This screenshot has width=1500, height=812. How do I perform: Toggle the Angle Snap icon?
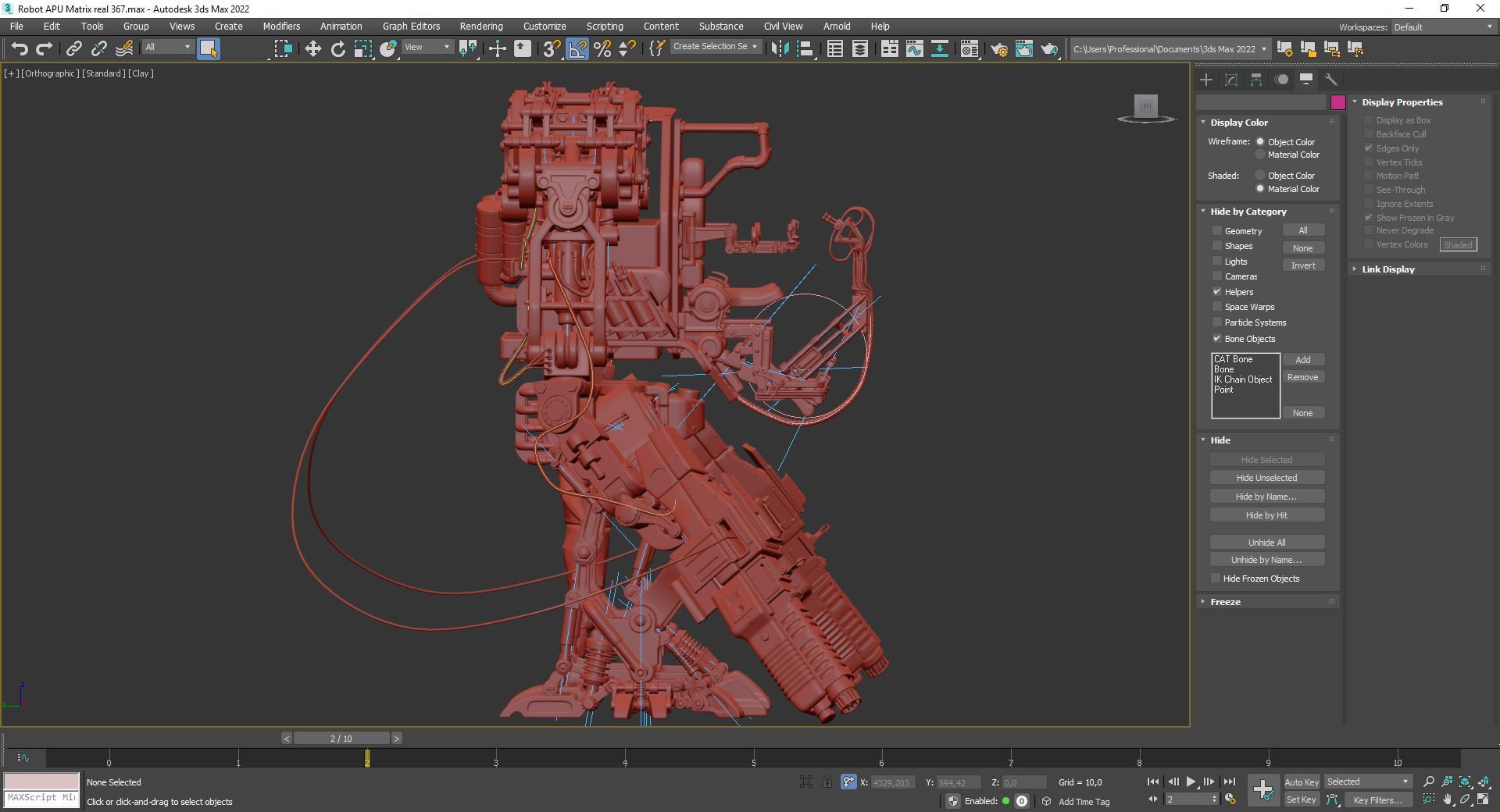point(577,49)
